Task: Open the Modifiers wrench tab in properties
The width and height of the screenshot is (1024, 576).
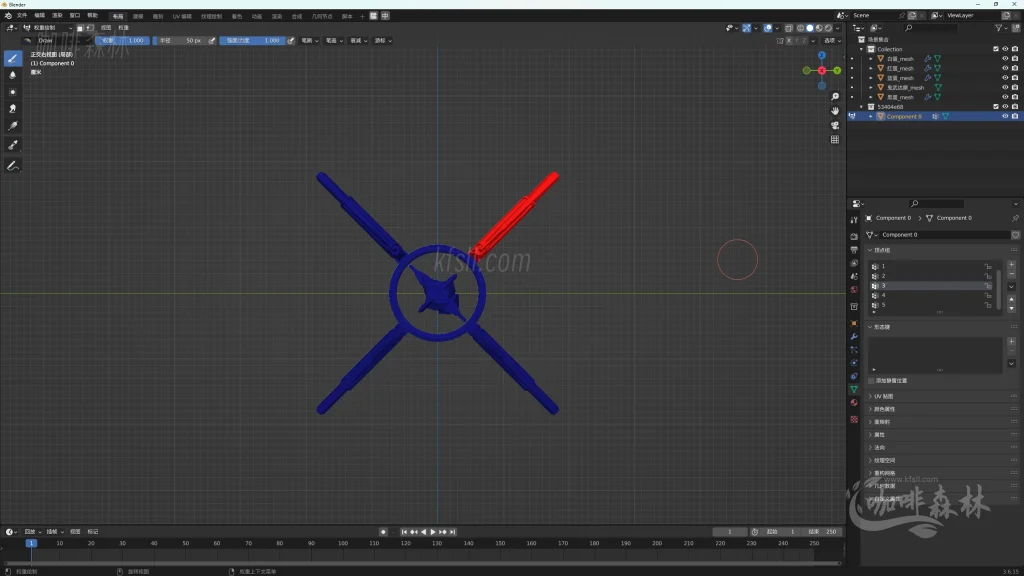Action: (854, 336)
